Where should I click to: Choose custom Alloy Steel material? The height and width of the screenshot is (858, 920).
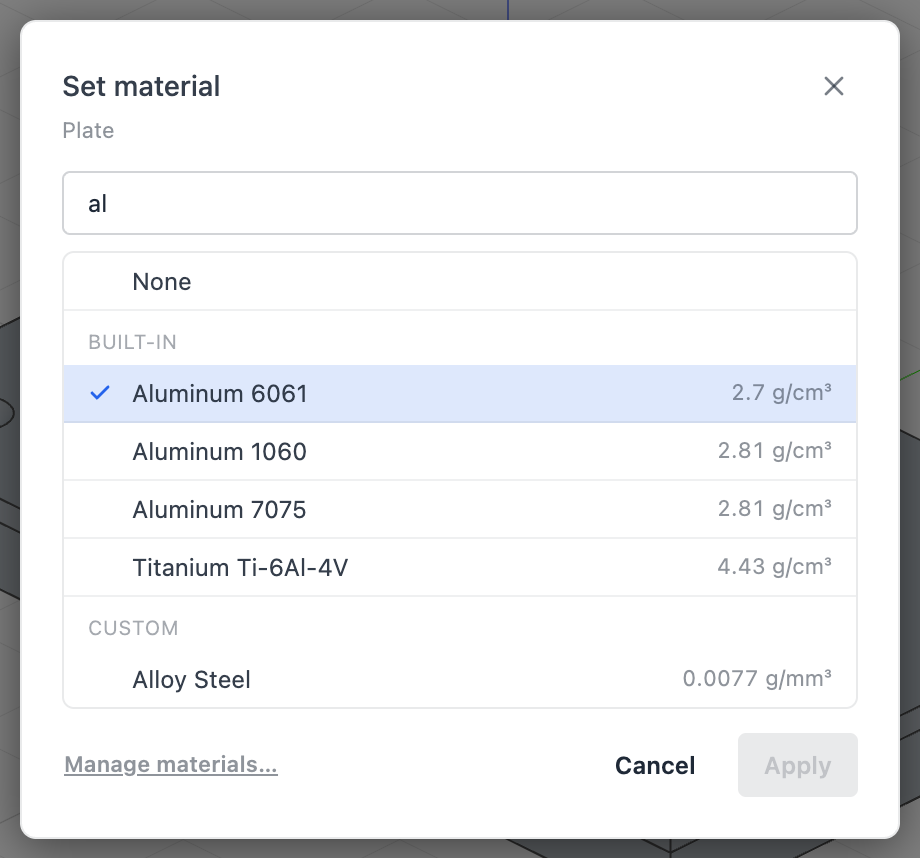coord(460,679)
